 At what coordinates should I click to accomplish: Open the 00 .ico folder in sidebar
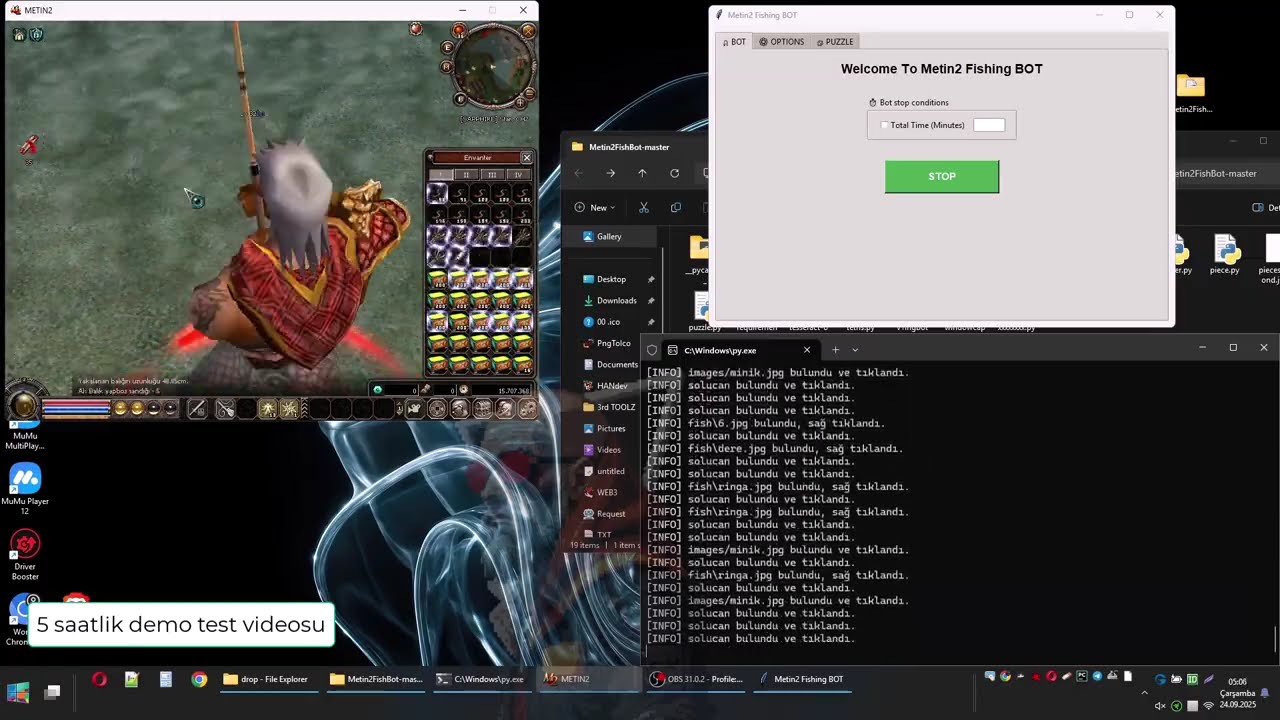[x=608, y=322]
